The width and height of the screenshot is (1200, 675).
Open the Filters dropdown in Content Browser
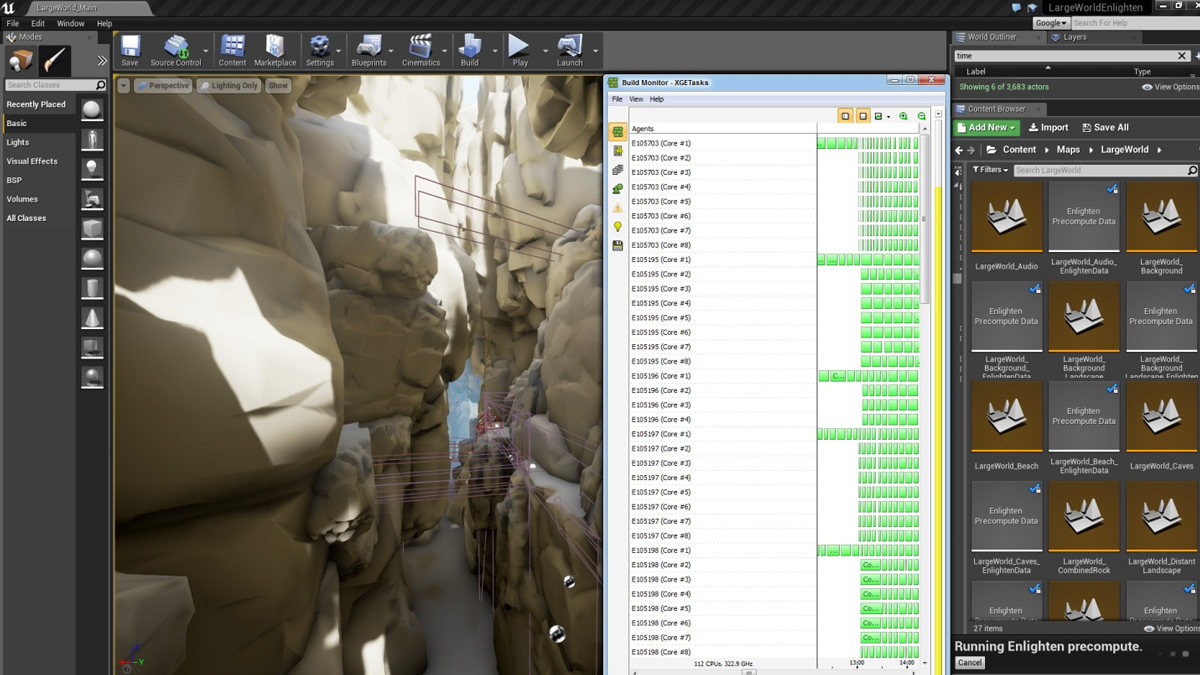tap(990, 170)
